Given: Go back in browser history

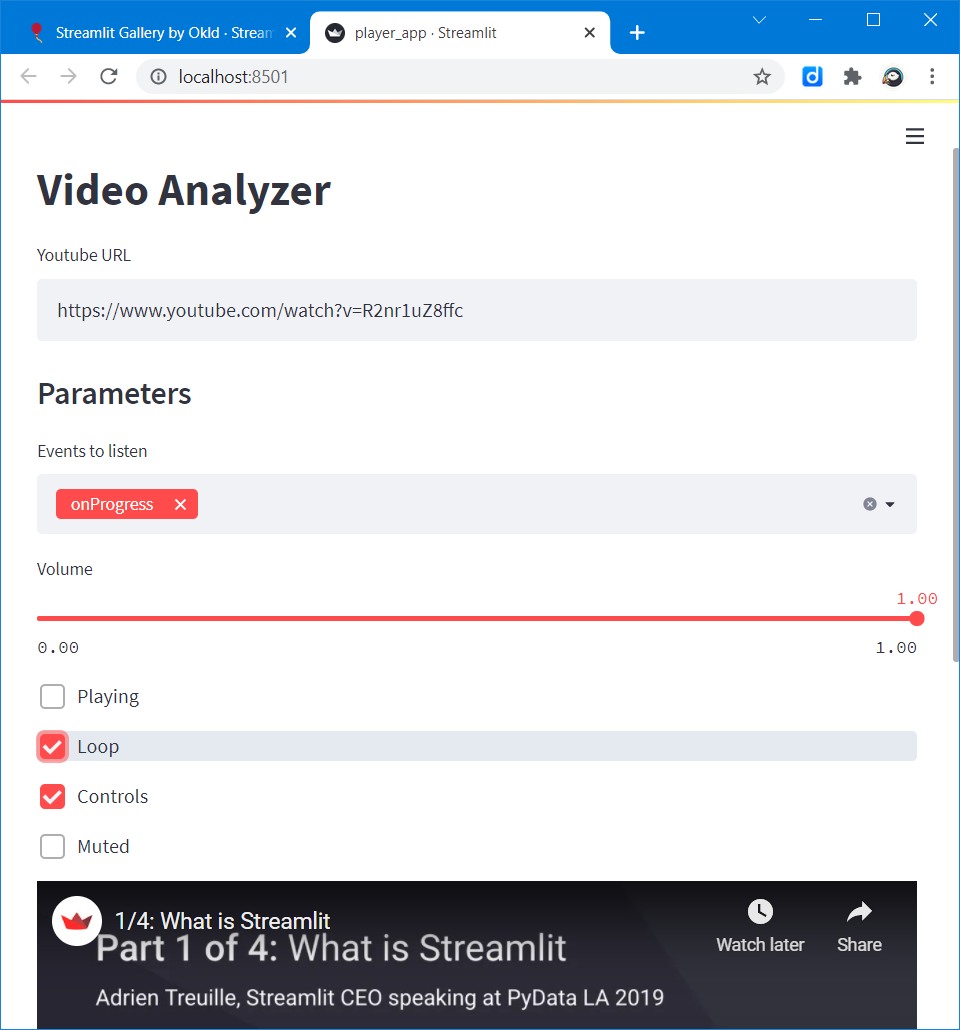Looking at the screenshot, I should pyautogui.click(x=28, y=76).
